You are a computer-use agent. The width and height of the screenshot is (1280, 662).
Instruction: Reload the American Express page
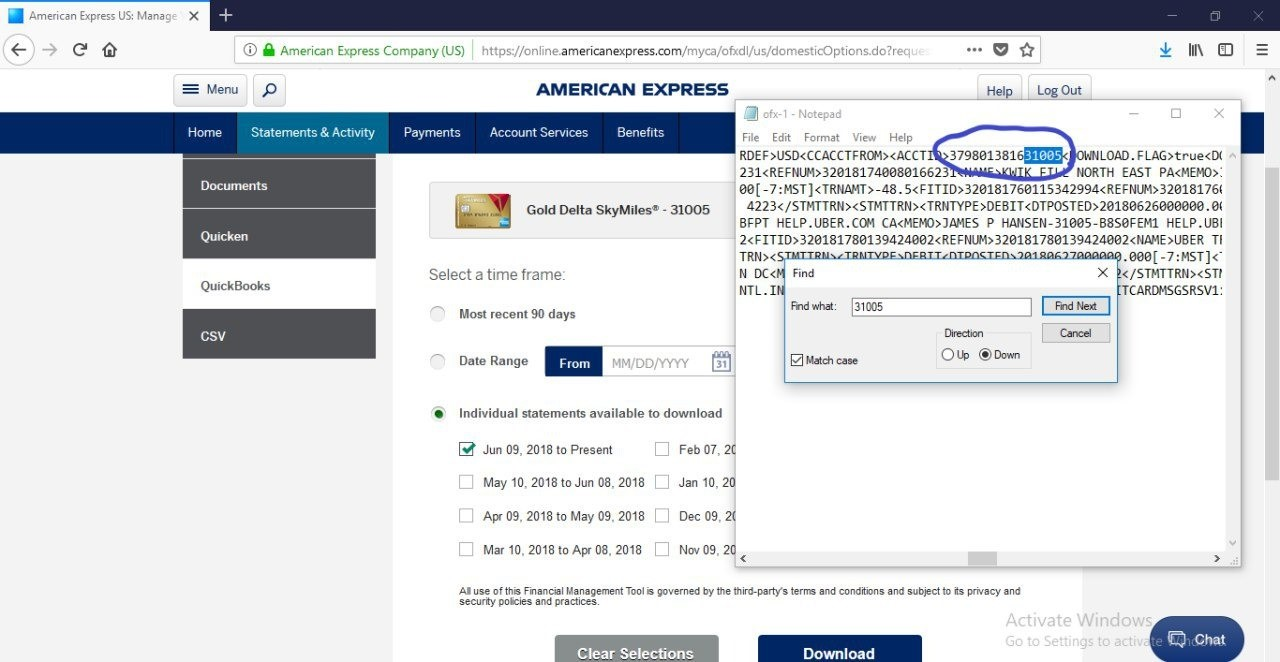(x=80, y=50)
